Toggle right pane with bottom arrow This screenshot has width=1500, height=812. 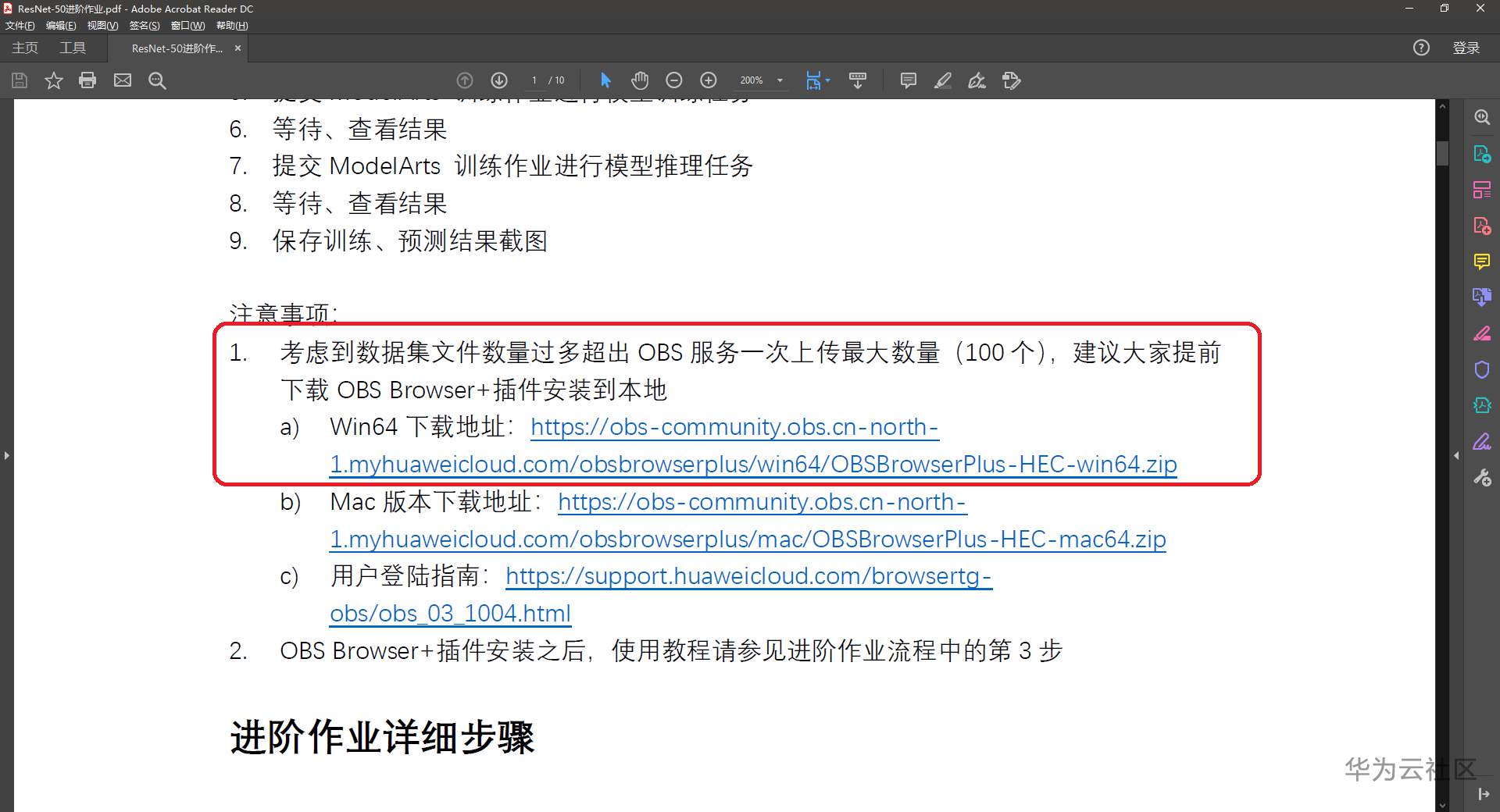(x=1483, y=794)
